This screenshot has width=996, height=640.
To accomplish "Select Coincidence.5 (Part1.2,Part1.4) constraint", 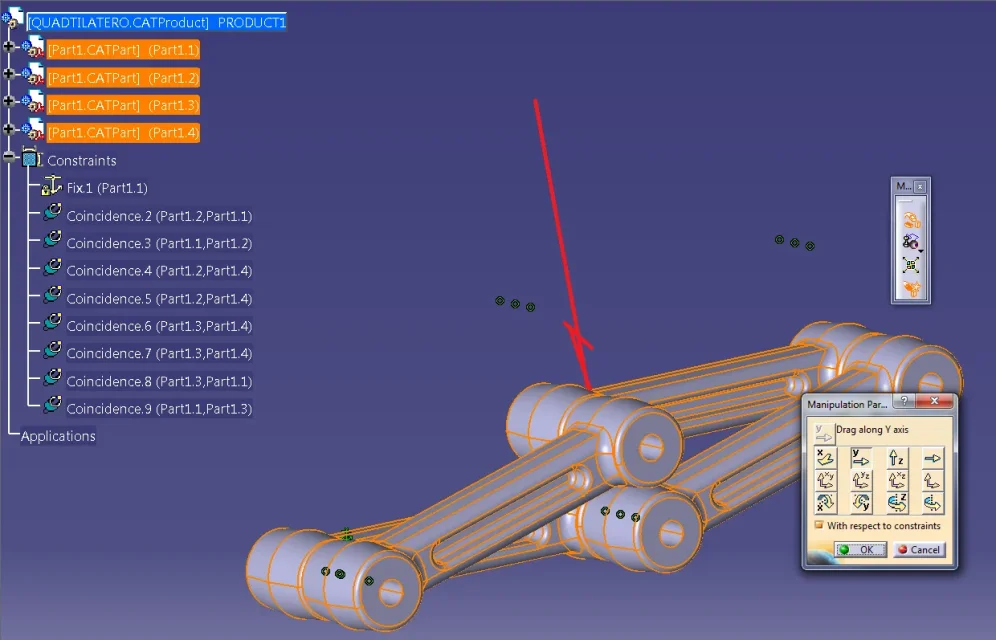I will tap(159, 298).
